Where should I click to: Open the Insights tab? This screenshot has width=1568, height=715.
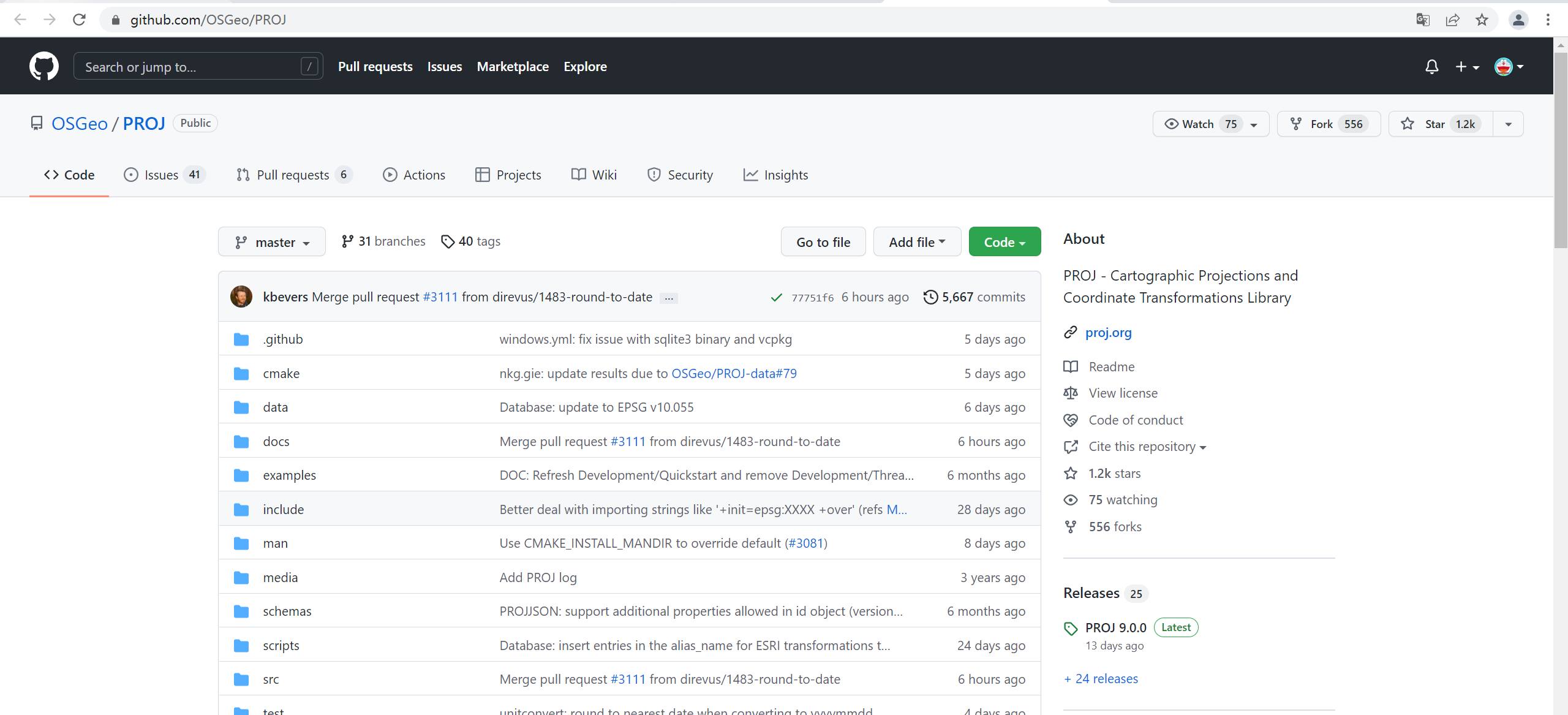pos(776,175)
